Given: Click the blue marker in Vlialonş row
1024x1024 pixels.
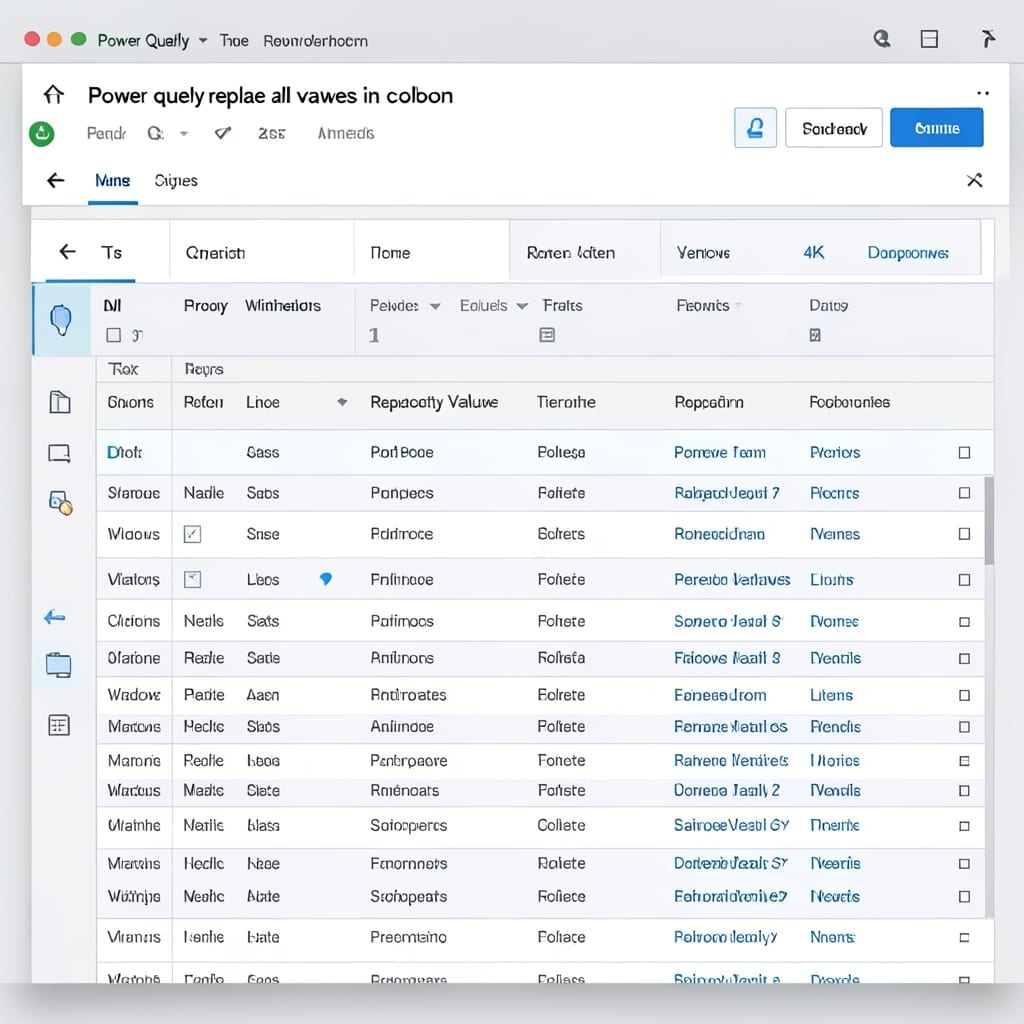Looking at the screenshot, I should [x=325, y=579].
